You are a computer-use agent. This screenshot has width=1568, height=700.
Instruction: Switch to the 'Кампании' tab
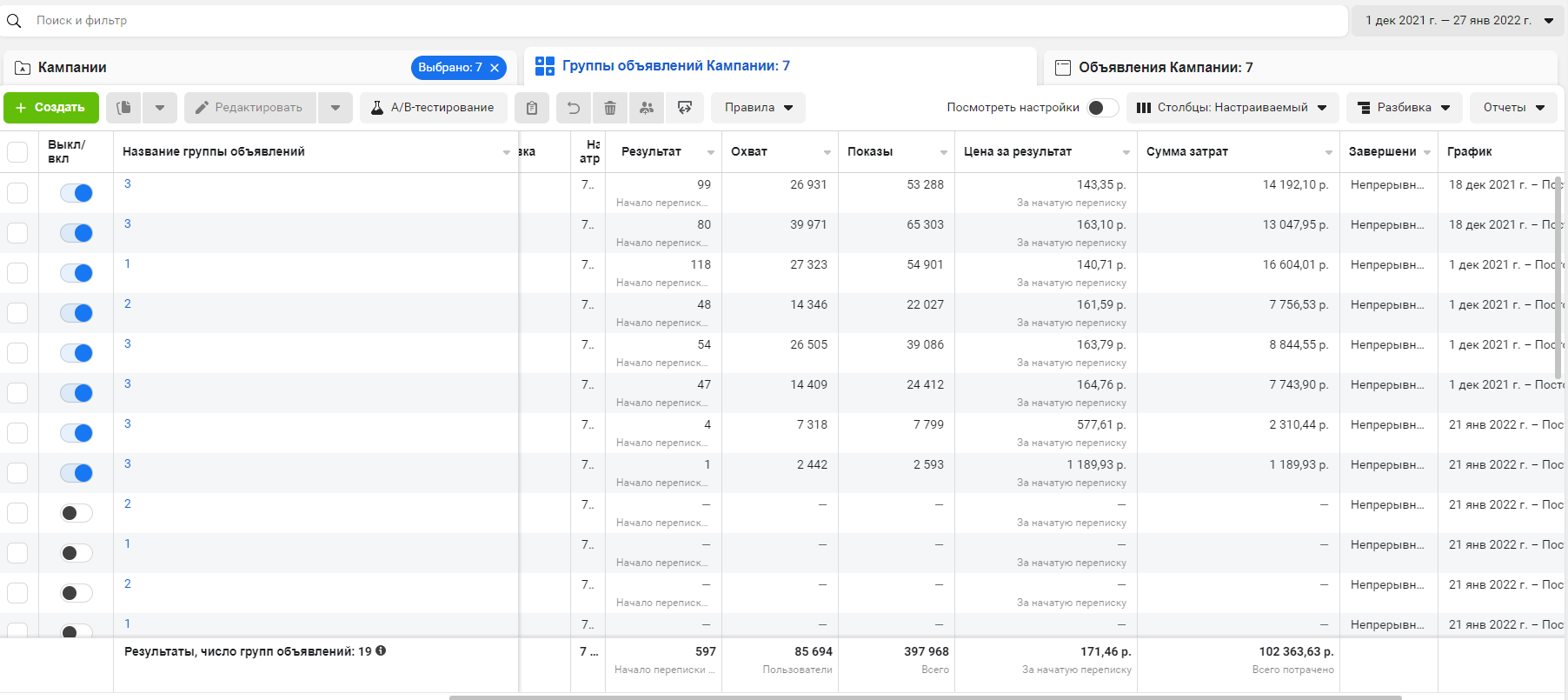pos(72,68)
